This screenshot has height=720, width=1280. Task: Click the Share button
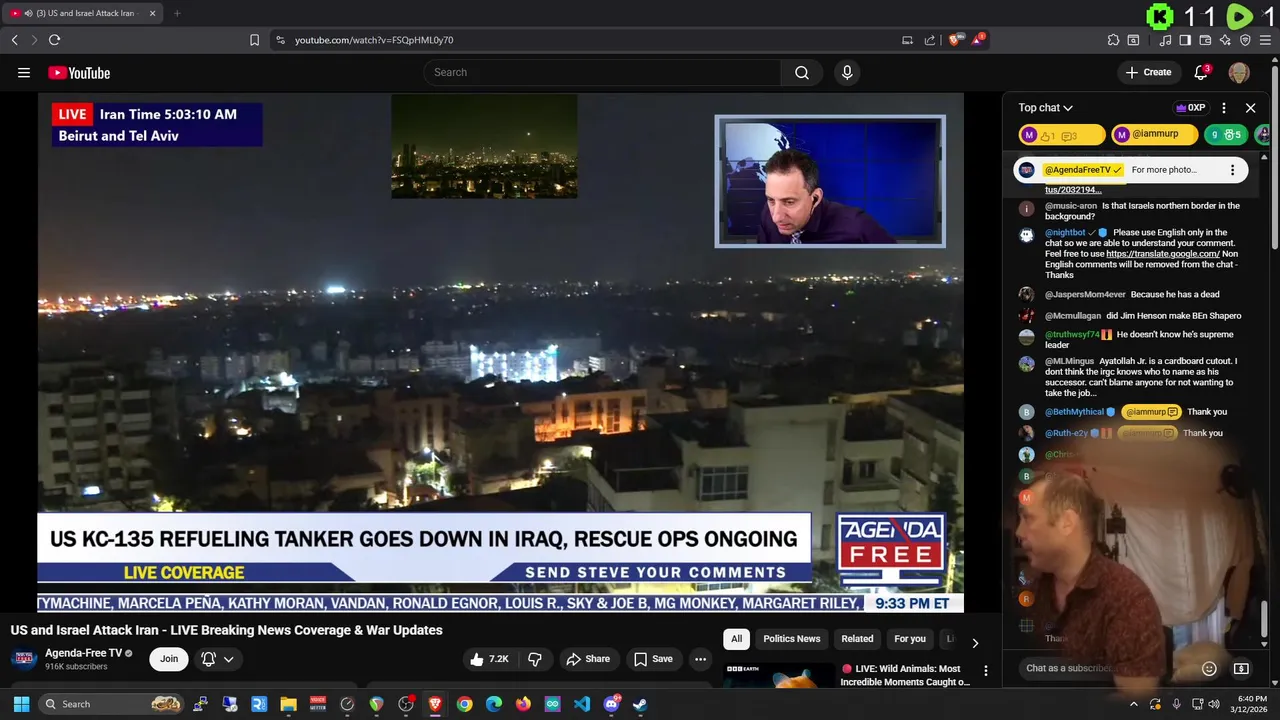[x=587, y=659]
